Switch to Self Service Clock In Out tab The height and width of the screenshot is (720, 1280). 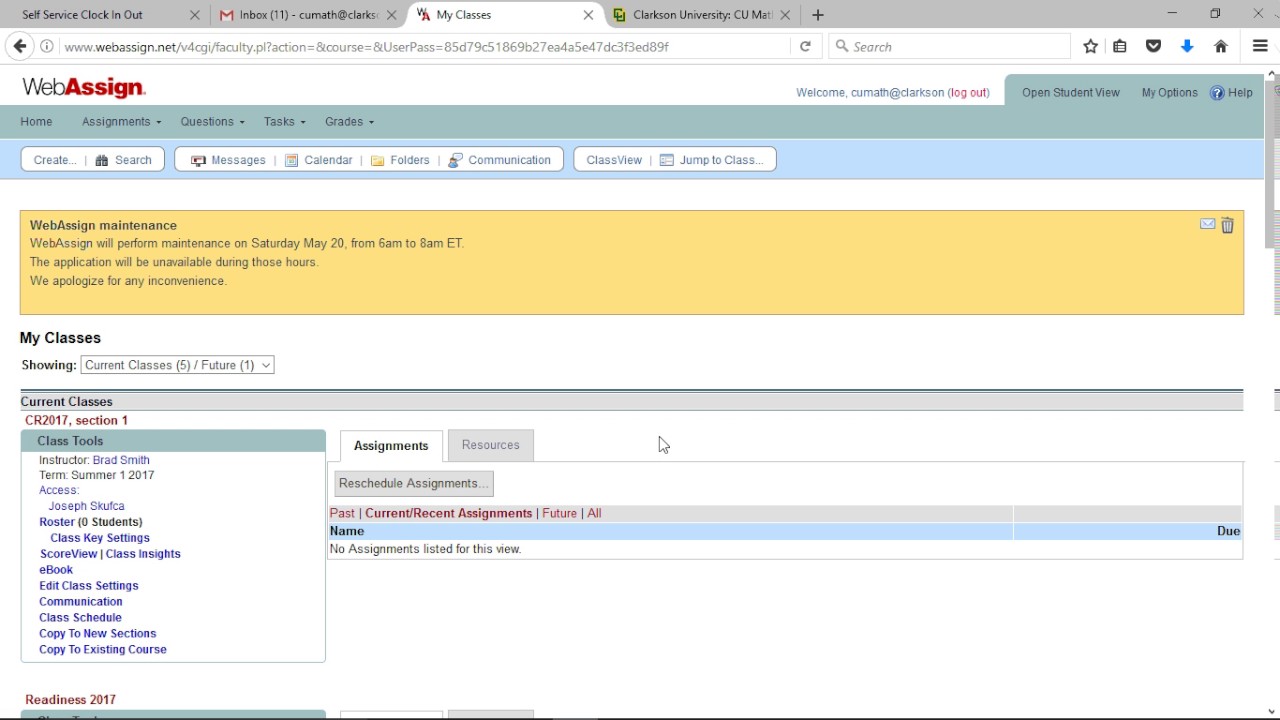click(x=82, y=15)
